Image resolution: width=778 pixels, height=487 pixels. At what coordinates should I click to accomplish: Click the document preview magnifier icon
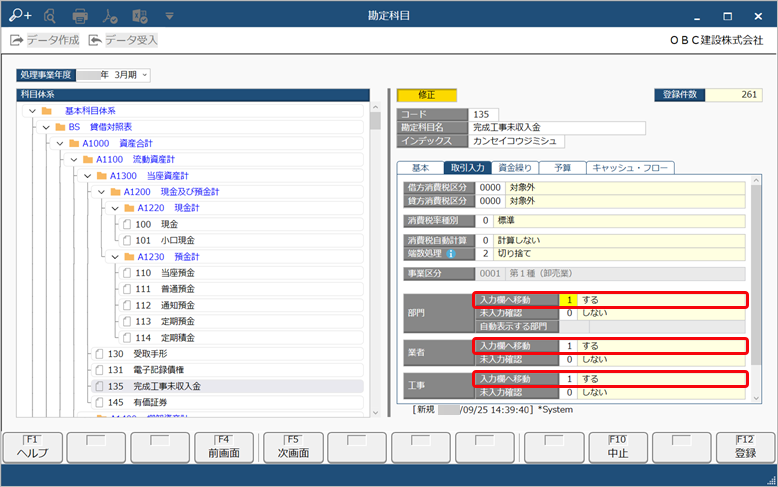click(49, 16)
